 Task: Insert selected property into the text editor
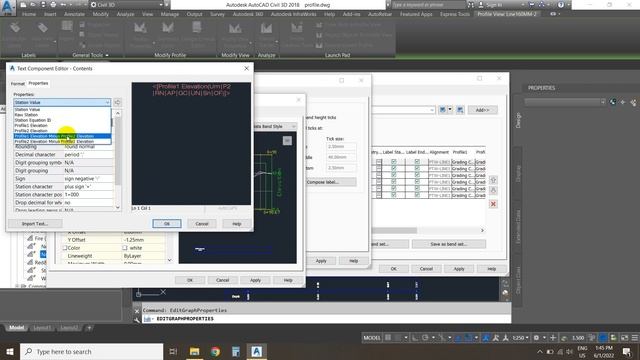pyautogui.click(x=117, y=102)
